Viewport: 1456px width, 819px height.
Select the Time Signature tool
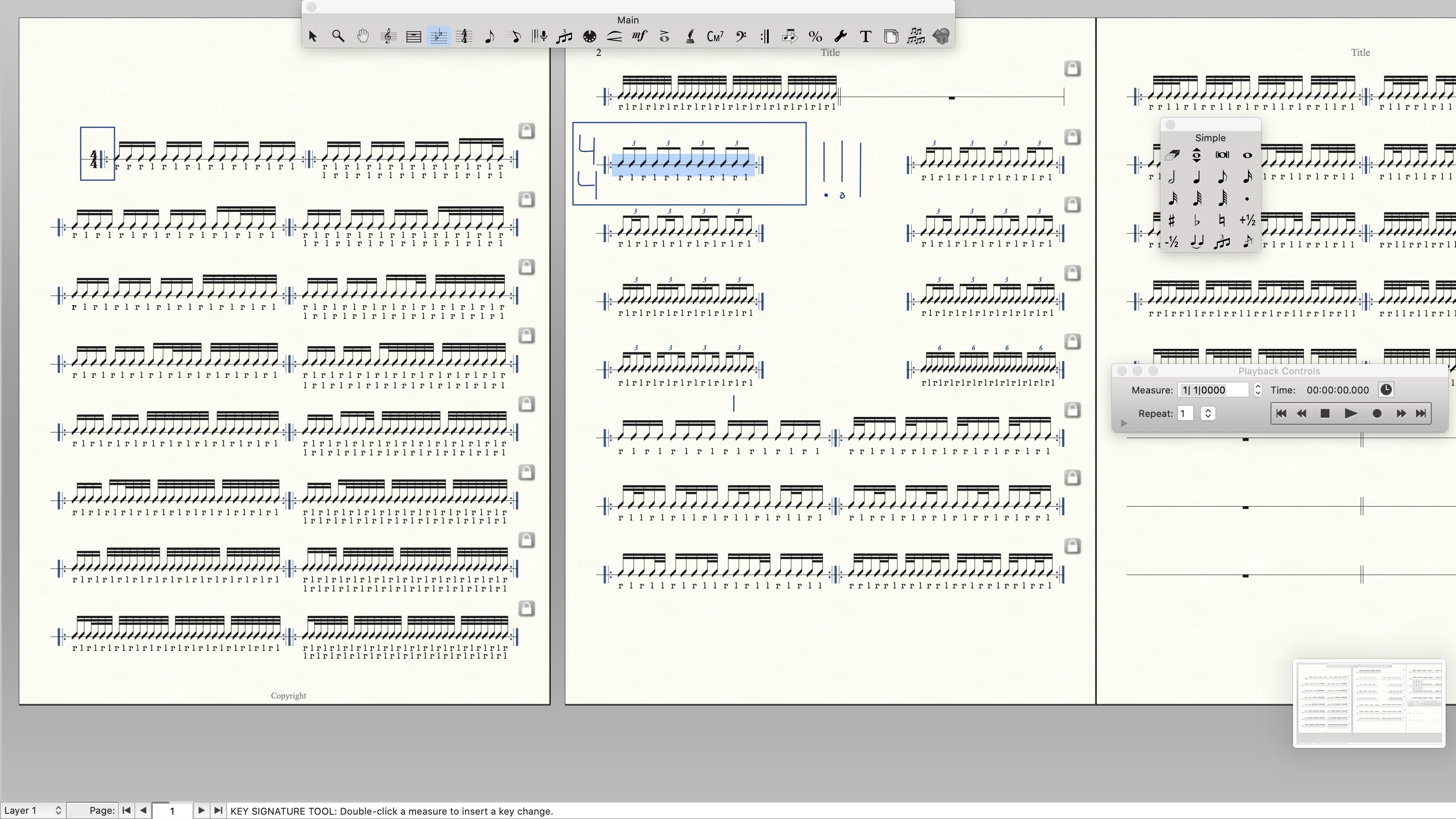(464, 37)
